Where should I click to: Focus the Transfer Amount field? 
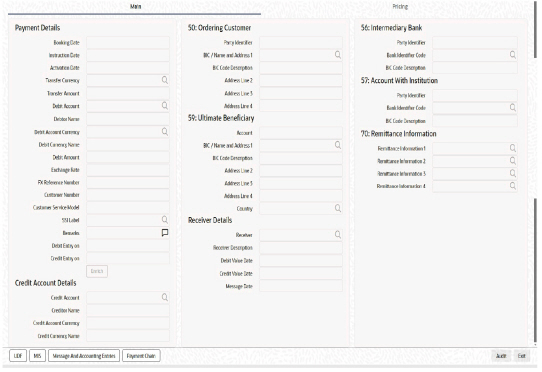[x=128, y=93]
